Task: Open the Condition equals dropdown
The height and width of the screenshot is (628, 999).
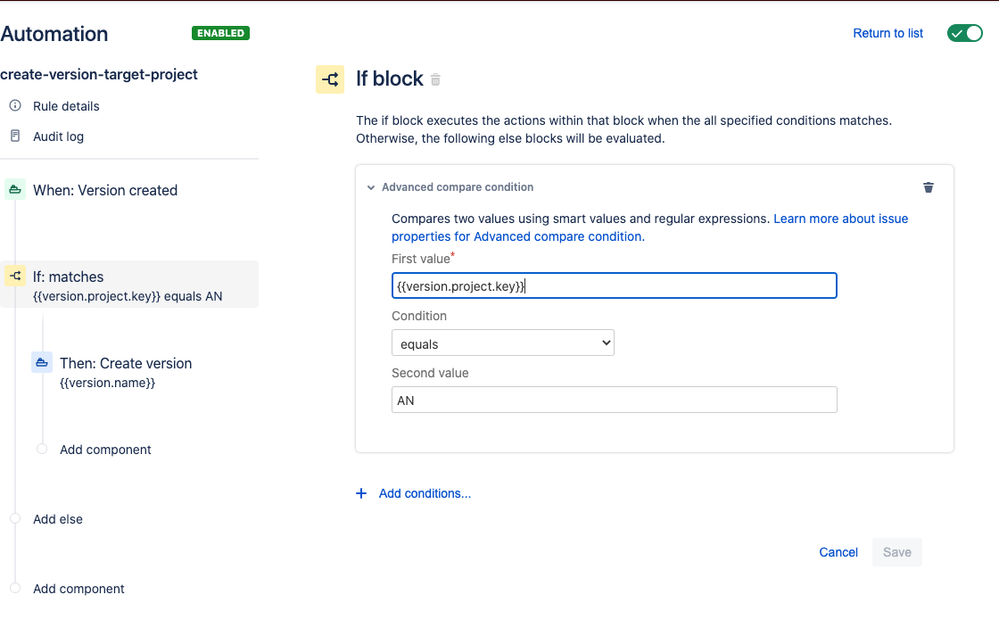Action: [x=503, y=343]
